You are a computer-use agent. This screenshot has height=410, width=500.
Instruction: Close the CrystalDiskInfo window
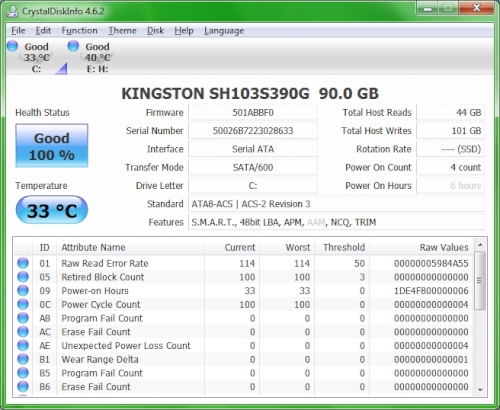pos(477,8)
